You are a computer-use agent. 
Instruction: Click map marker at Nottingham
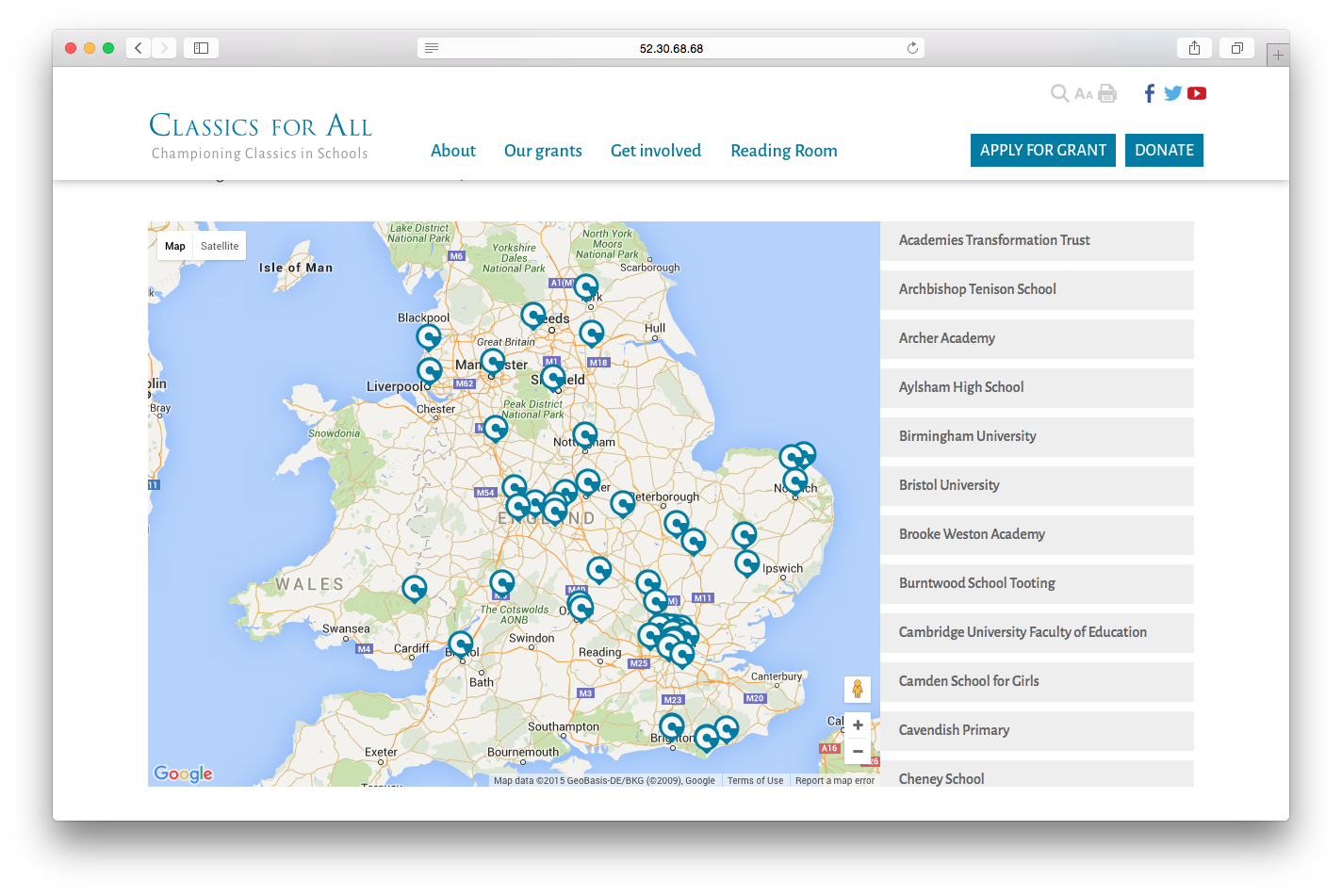pyautogui.click(x=585, y=434)
